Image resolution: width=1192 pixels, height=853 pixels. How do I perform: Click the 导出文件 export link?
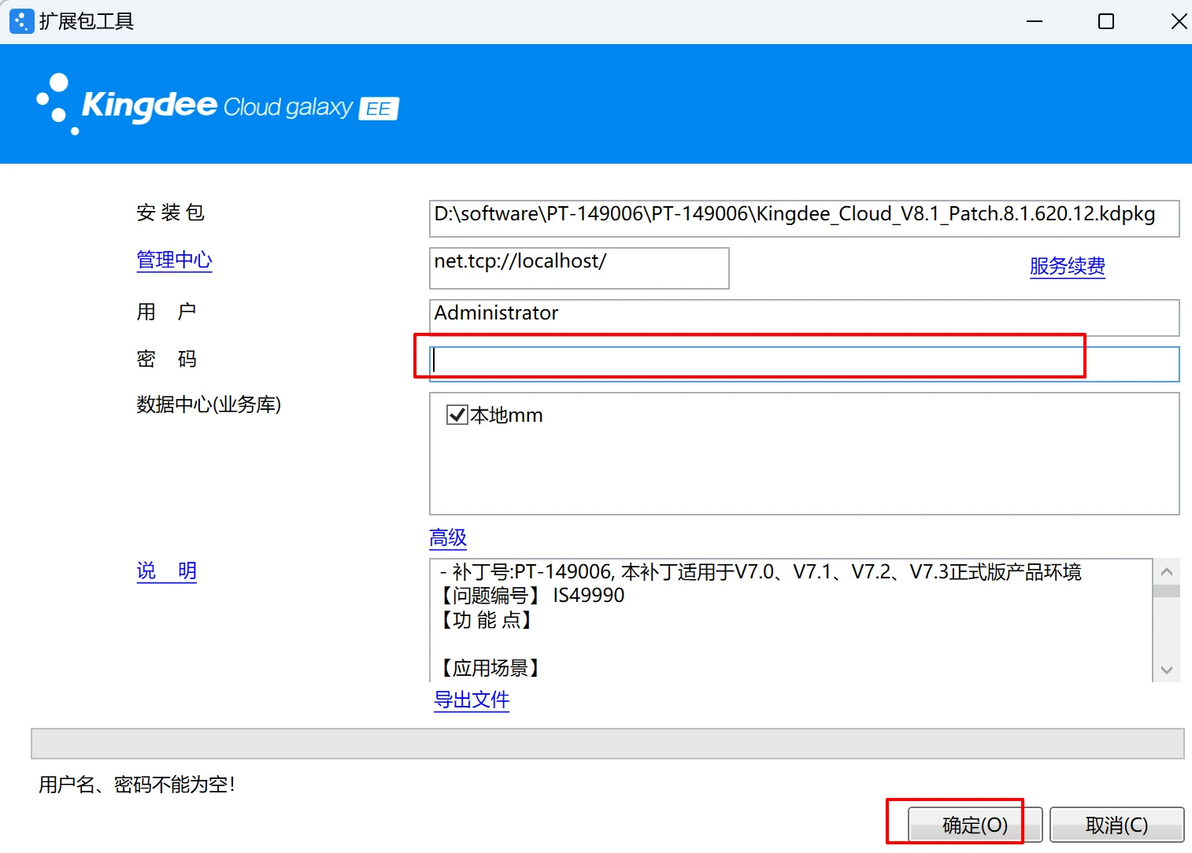[x=471, y=699]
